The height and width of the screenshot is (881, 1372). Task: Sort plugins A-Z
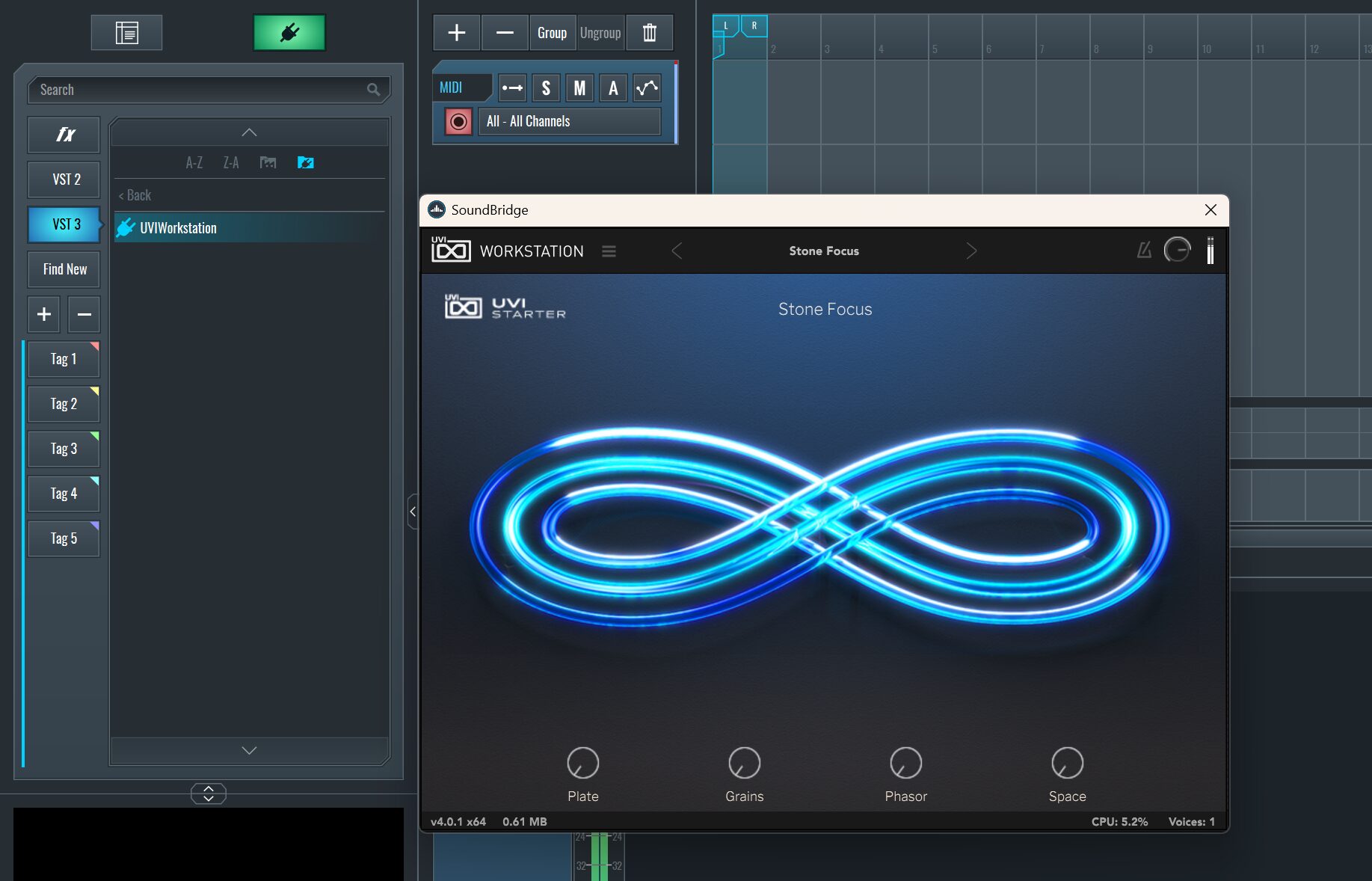pos(194,162)
